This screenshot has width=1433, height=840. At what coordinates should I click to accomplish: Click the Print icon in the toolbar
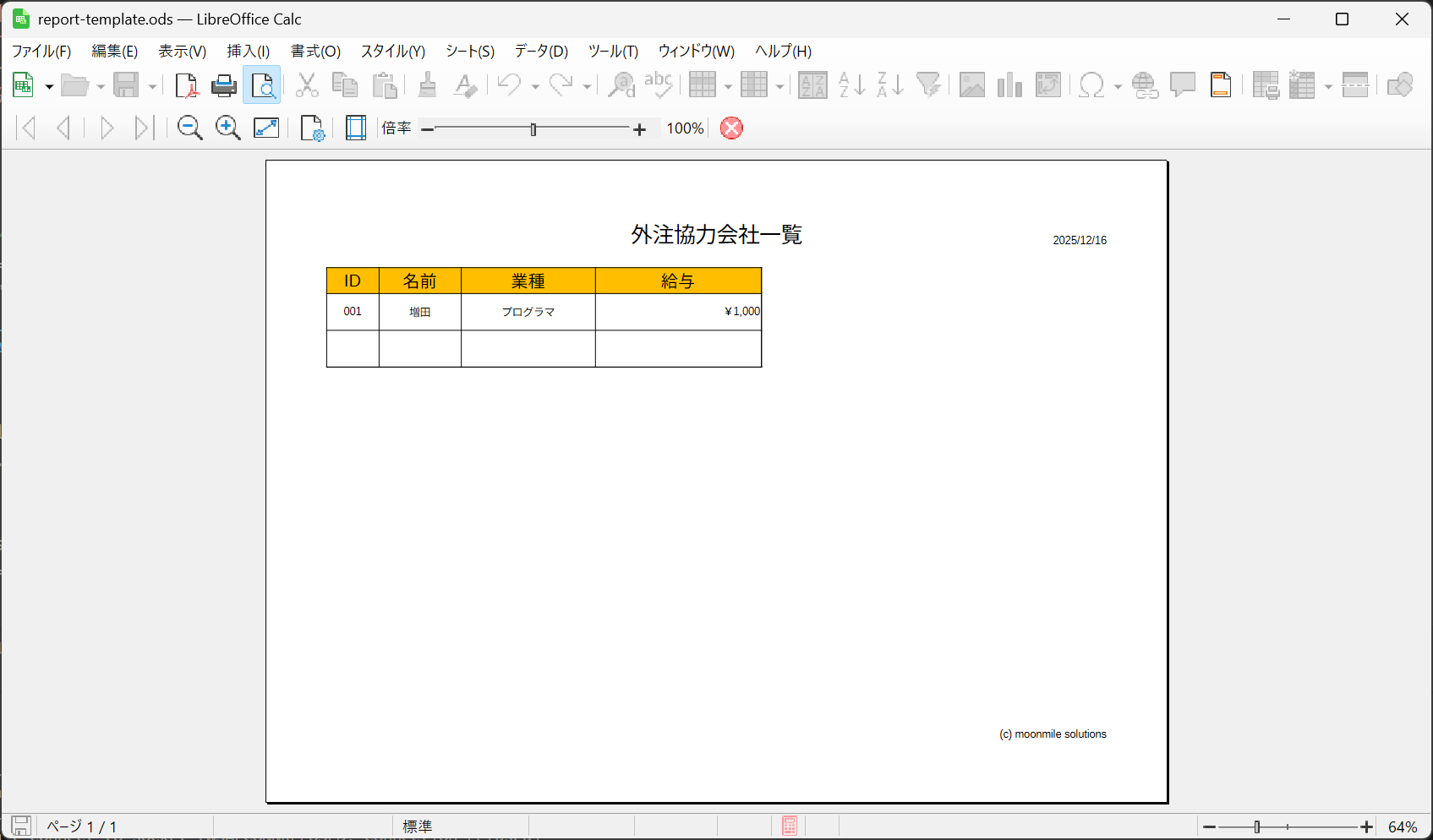(x=223, y=85)
